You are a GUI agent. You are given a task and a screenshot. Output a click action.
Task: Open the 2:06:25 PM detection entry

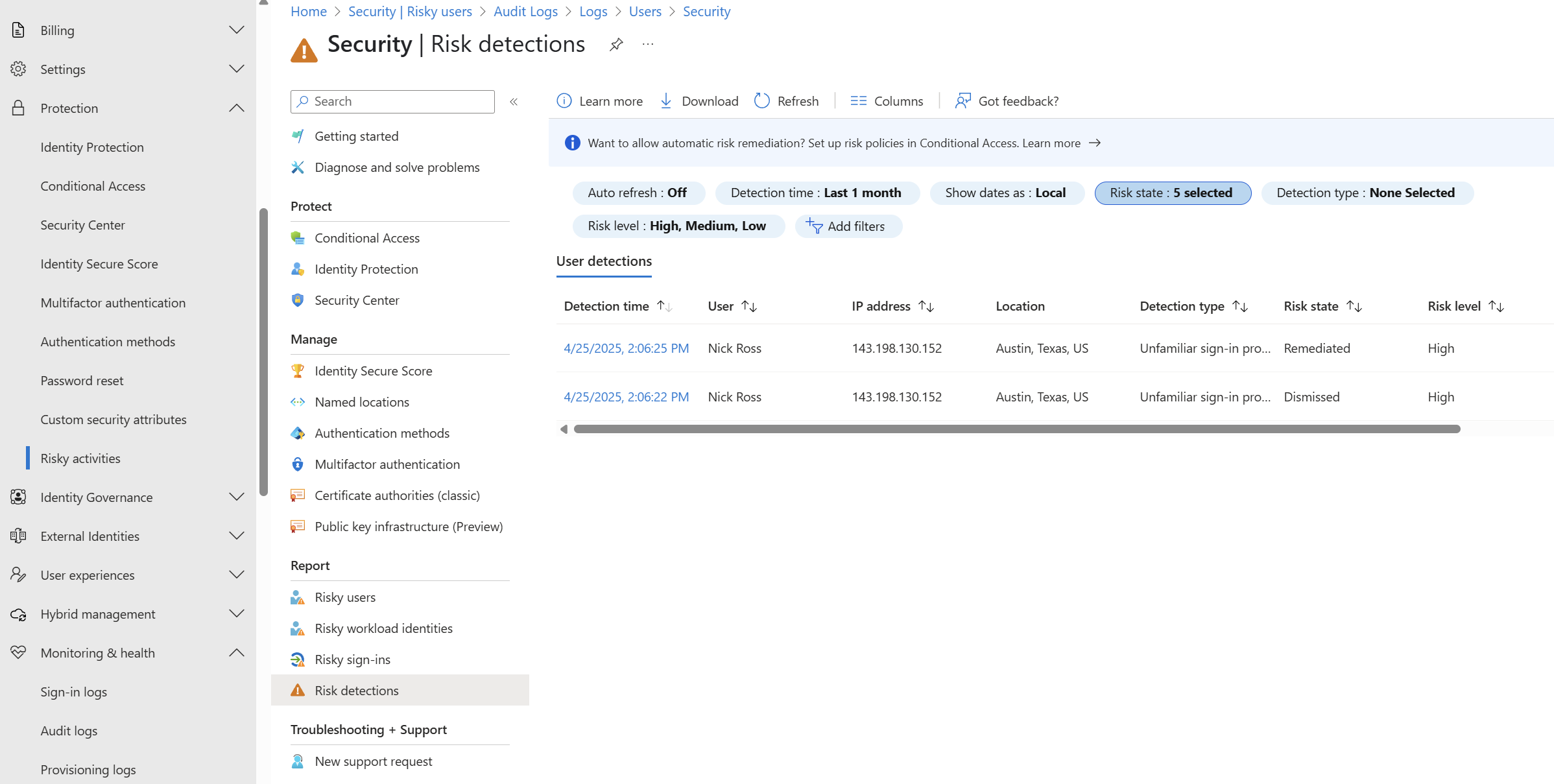626,348
